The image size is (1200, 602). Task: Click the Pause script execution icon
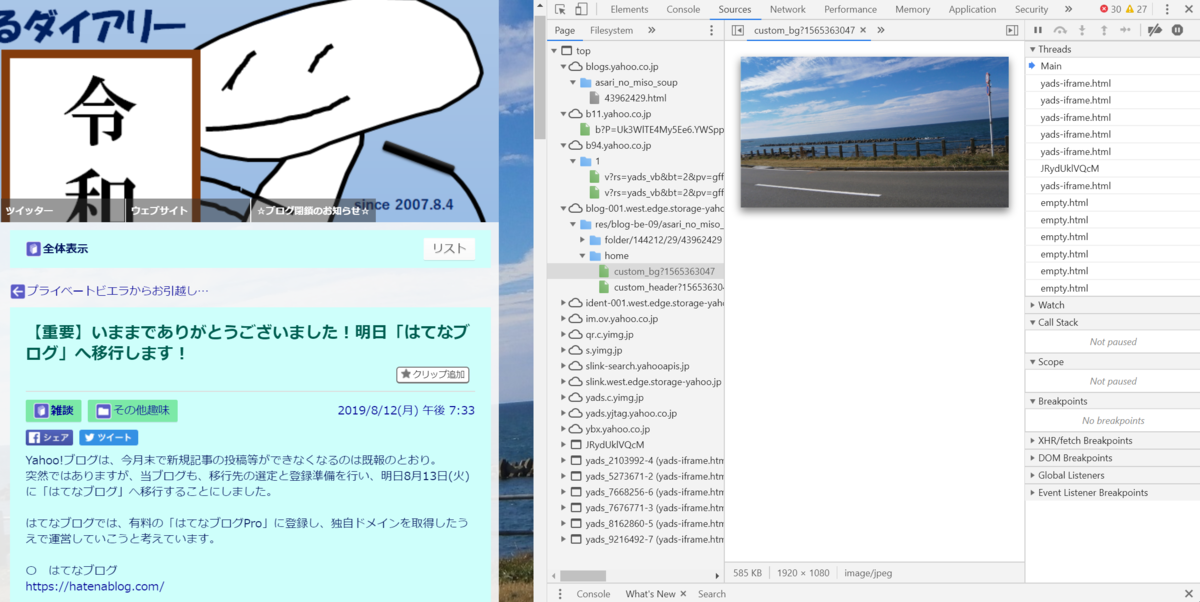(1036, 30)
